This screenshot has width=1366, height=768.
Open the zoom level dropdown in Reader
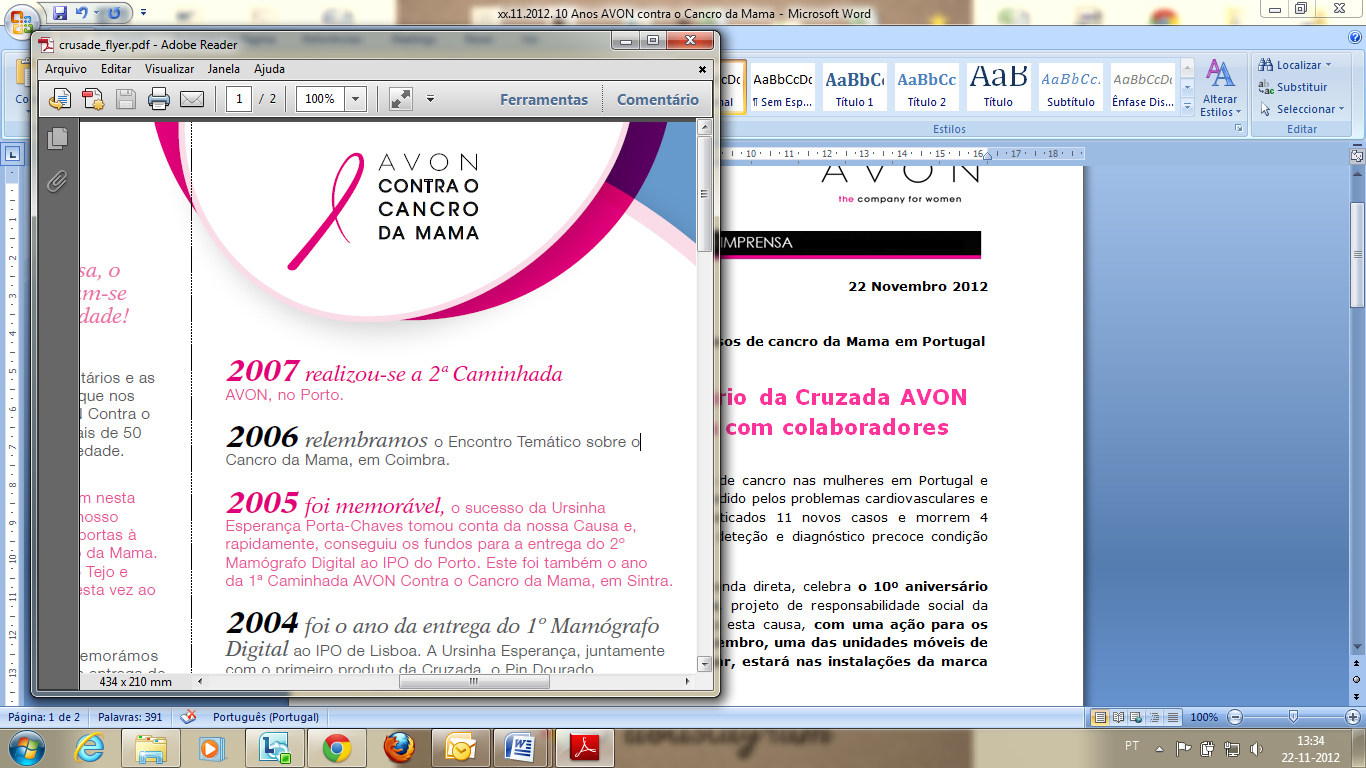click(355, 99)
